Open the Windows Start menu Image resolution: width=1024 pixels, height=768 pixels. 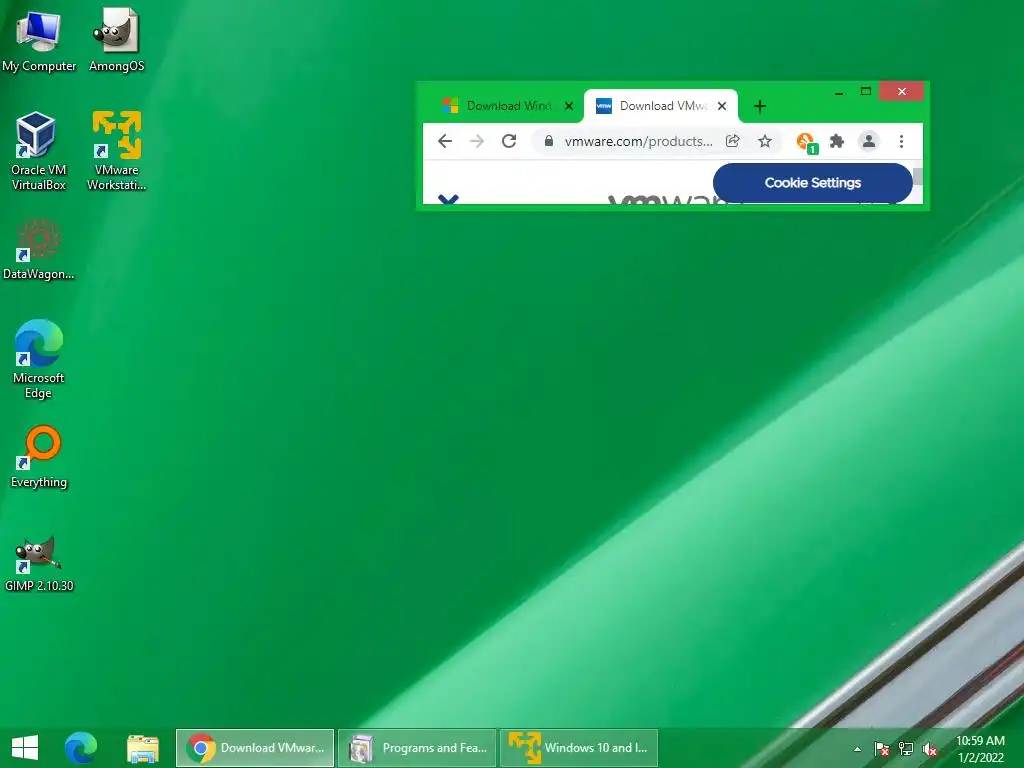[25, 748]
